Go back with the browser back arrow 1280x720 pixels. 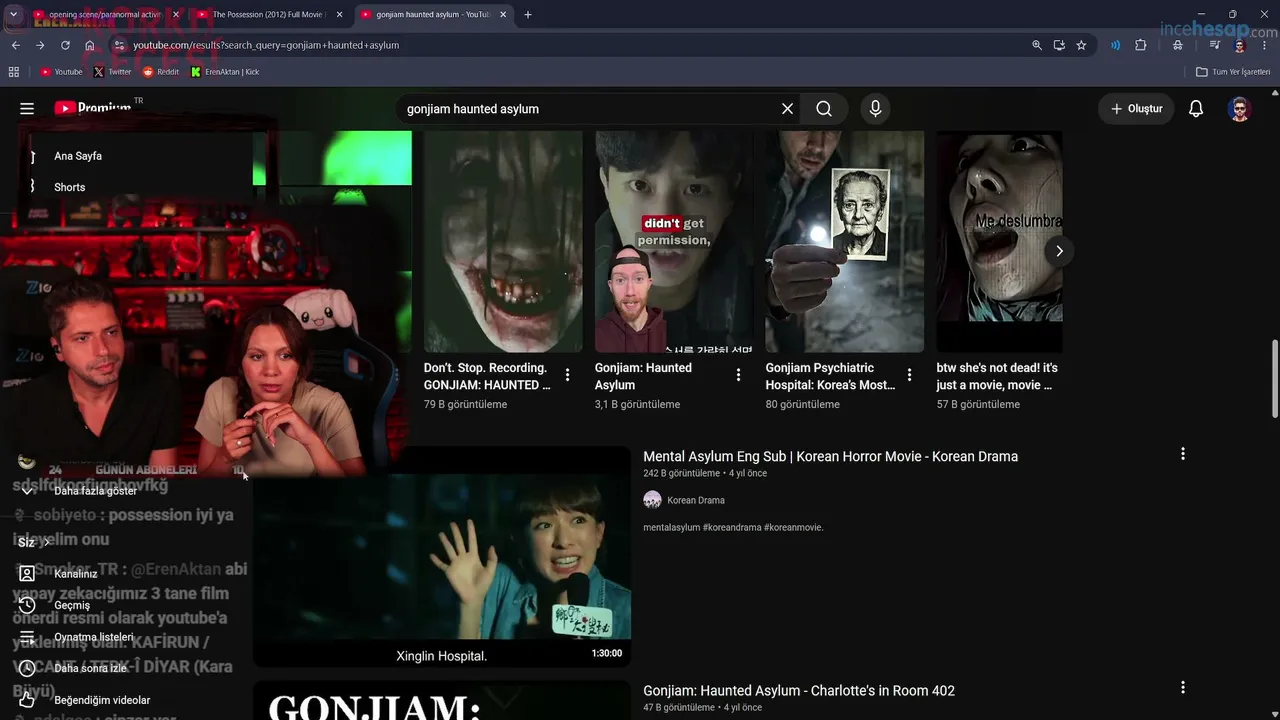point(15,45)
